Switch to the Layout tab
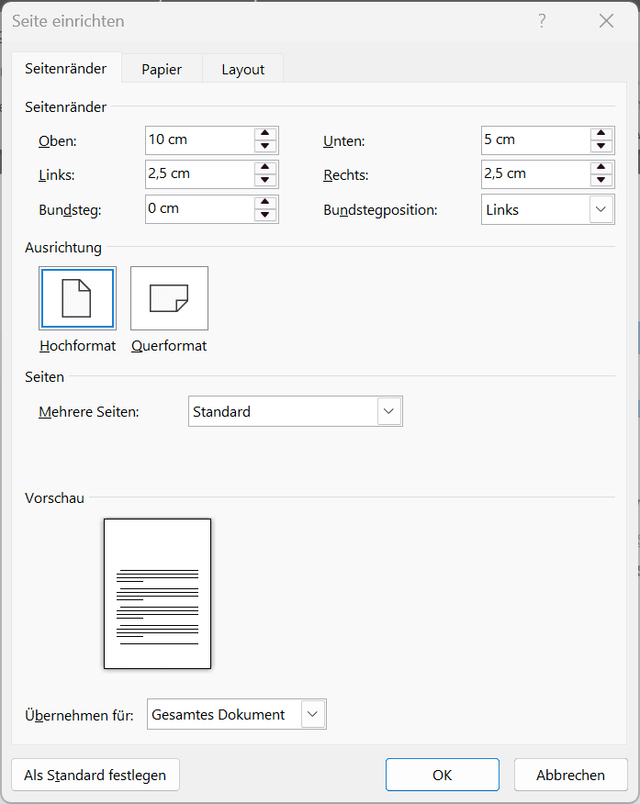640x804 pixels. click(x=243, y=69)
